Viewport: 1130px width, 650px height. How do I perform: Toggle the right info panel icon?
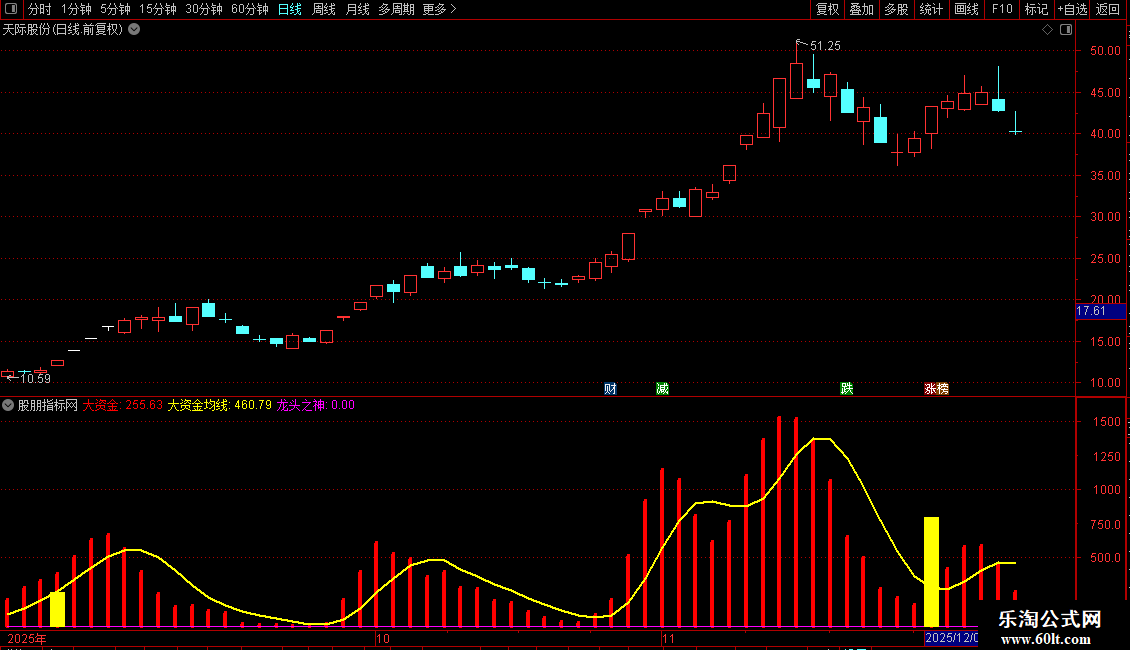tap(1066, 30)
